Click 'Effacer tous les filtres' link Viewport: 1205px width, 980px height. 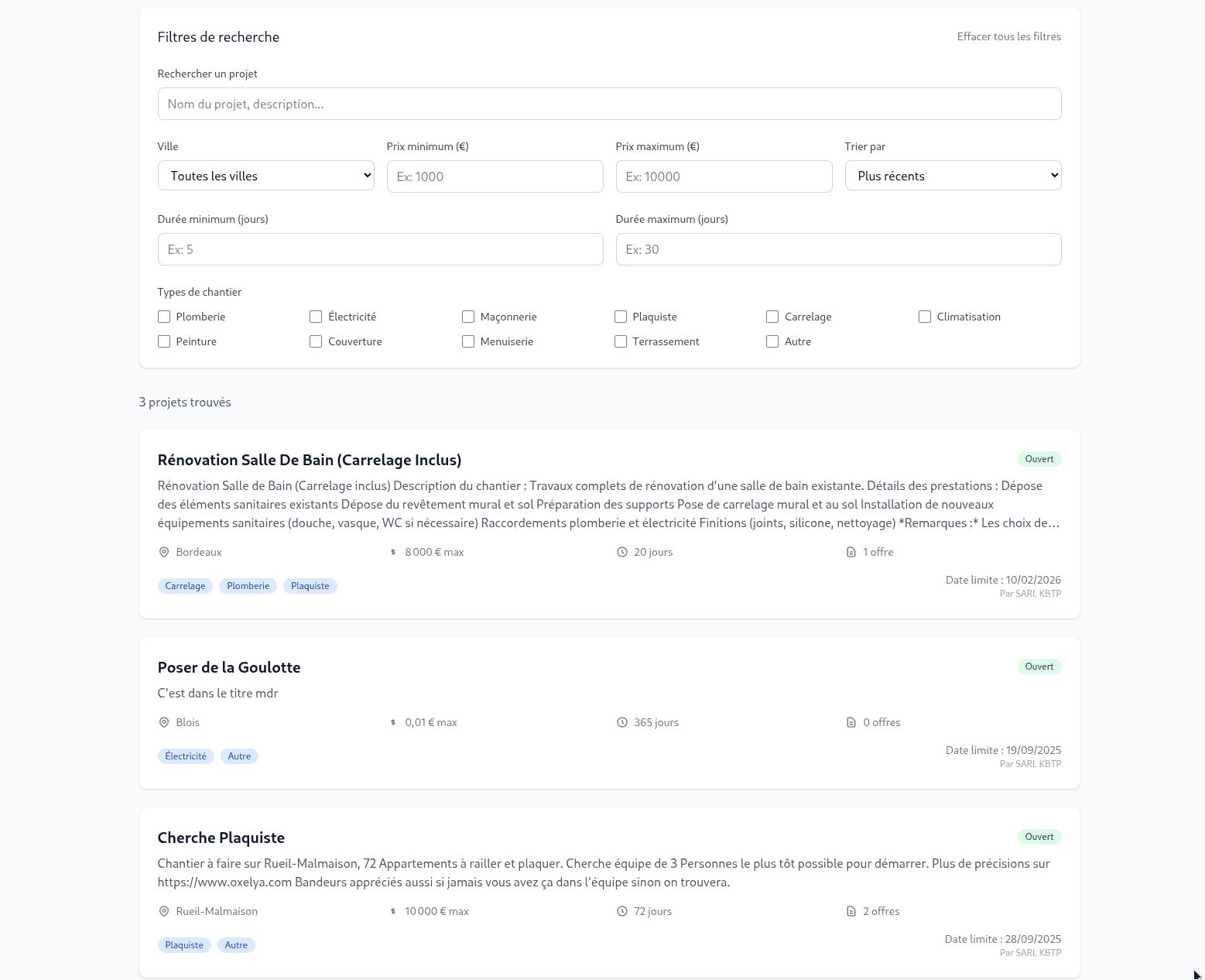coord(1008,36)
